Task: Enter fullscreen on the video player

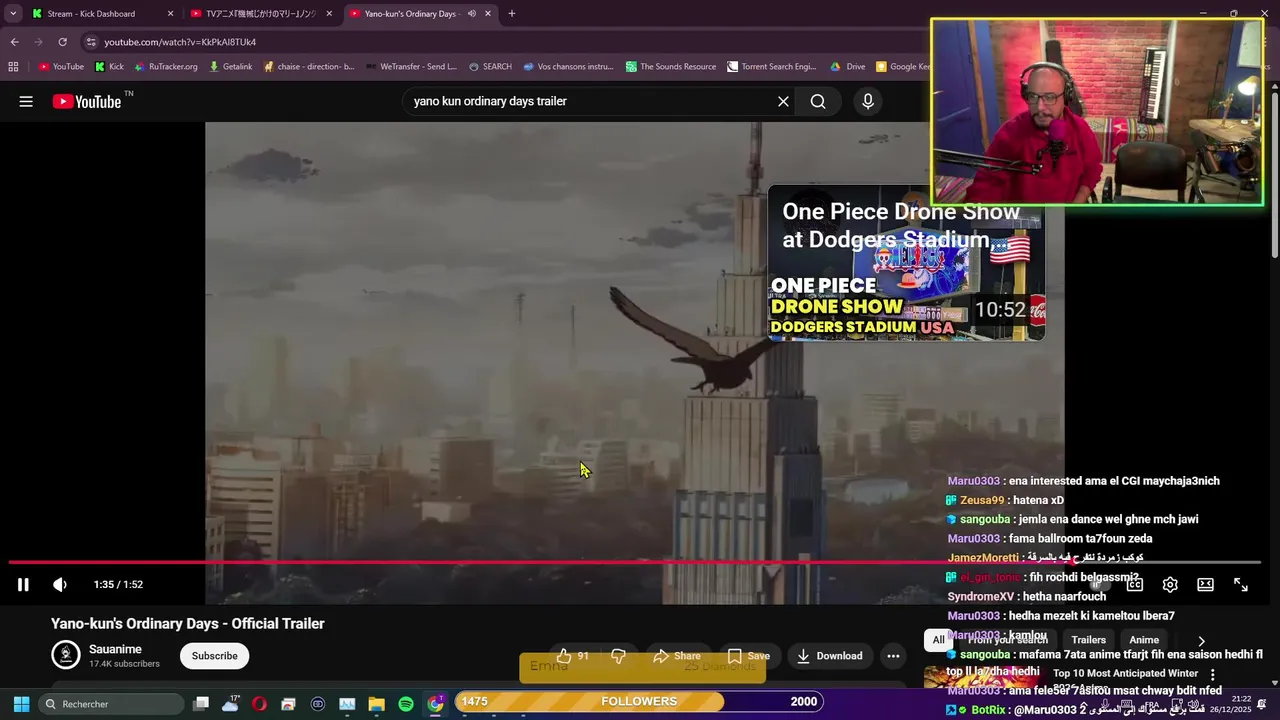Action: [x=1241, y=585]
